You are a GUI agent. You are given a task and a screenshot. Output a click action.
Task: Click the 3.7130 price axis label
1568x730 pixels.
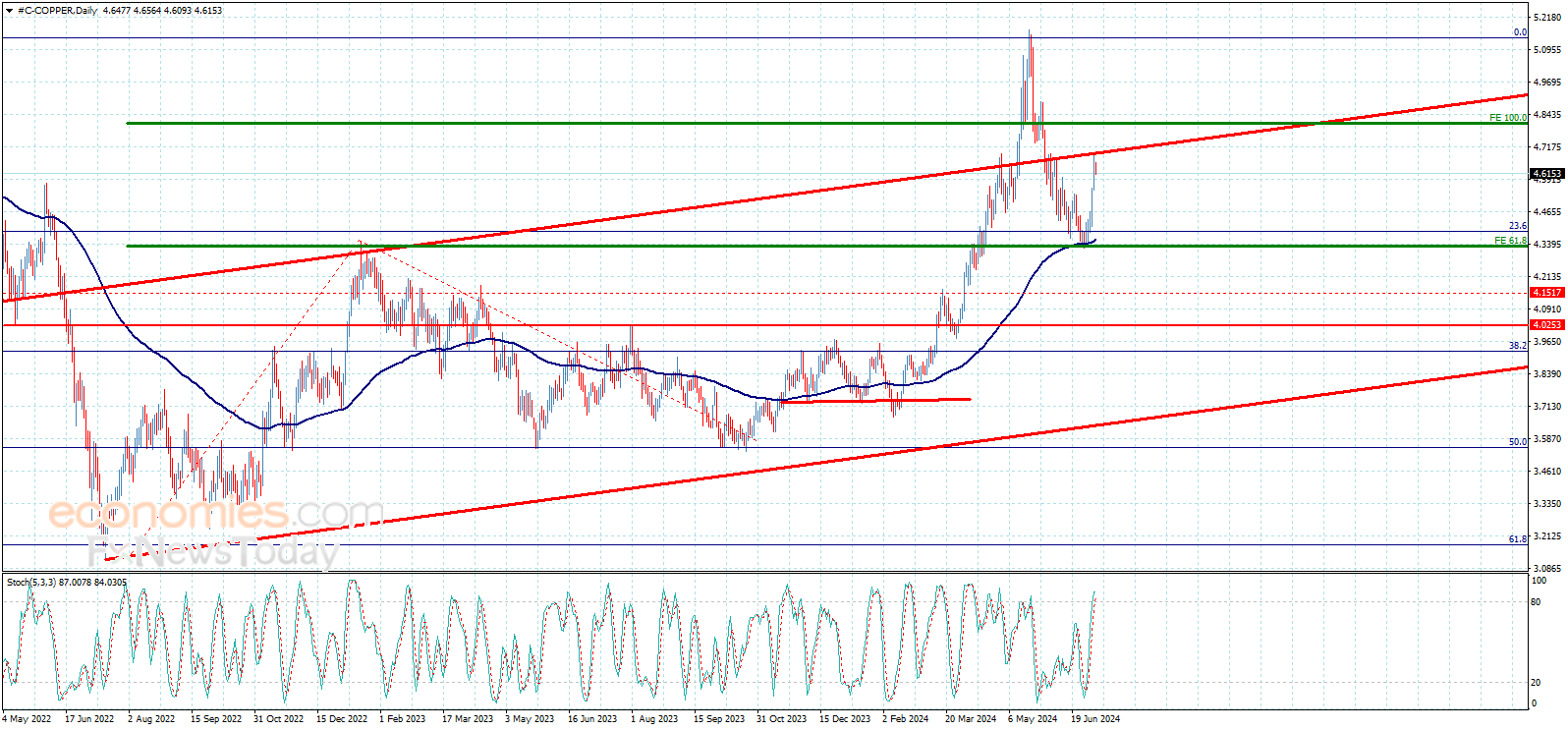click(1548, 406)
